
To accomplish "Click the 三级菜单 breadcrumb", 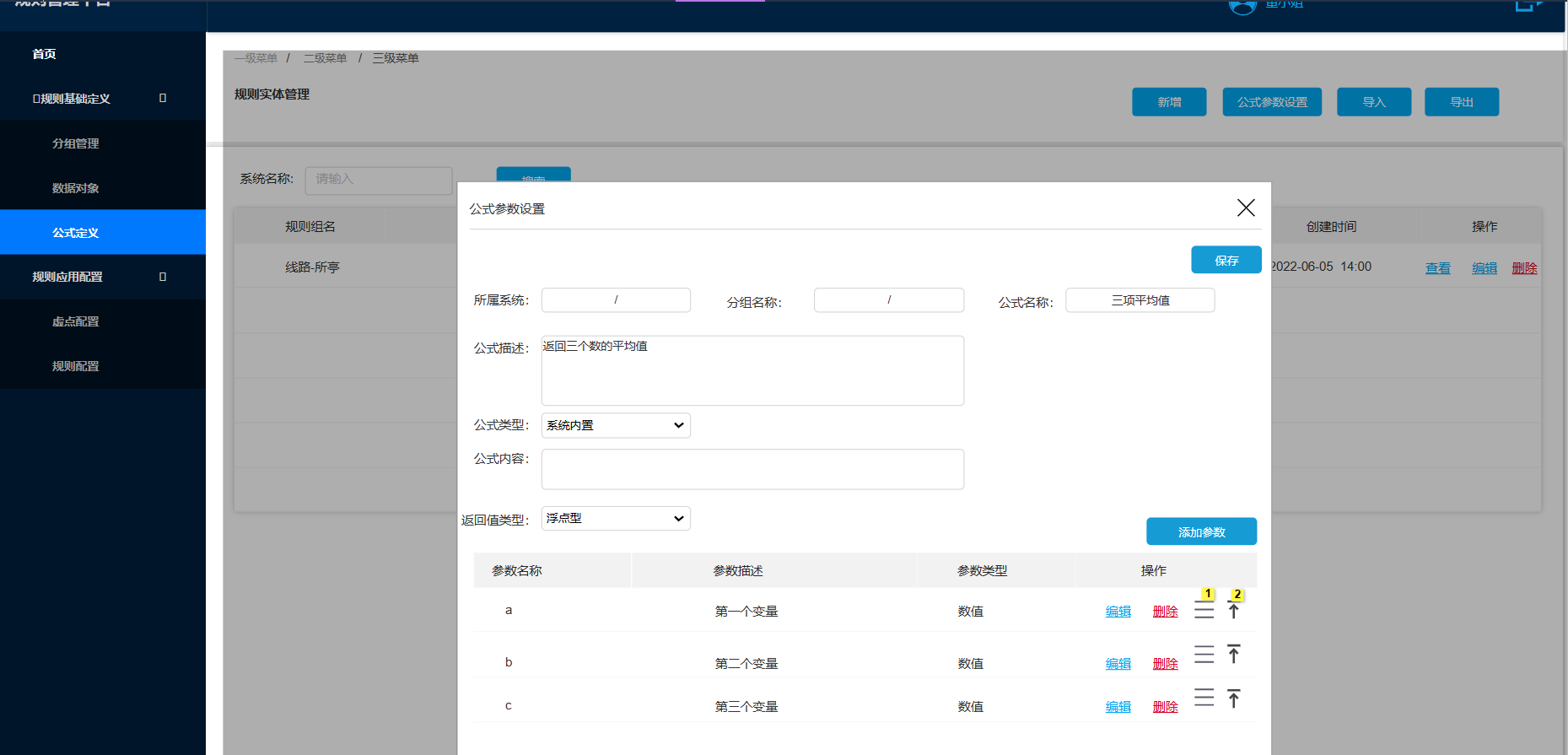I will pos(396,58).
